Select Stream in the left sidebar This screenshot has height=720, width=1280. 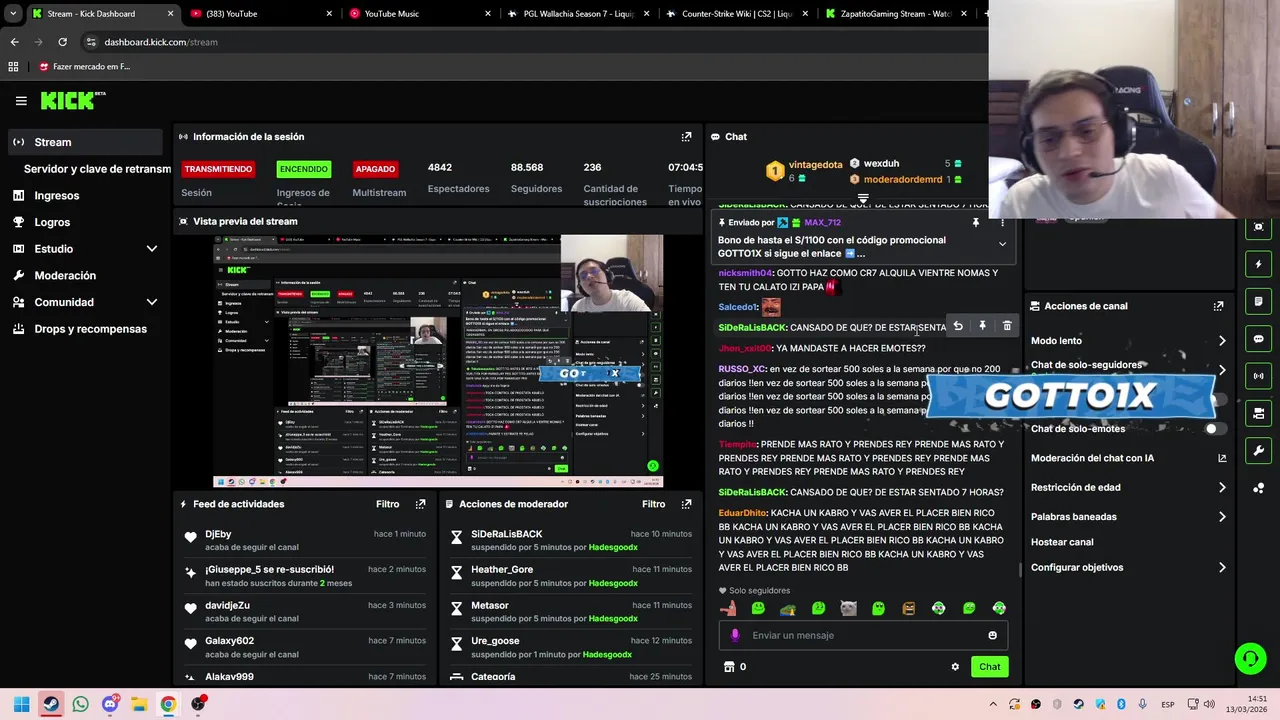pyautogui.click(x=85, y=142)
